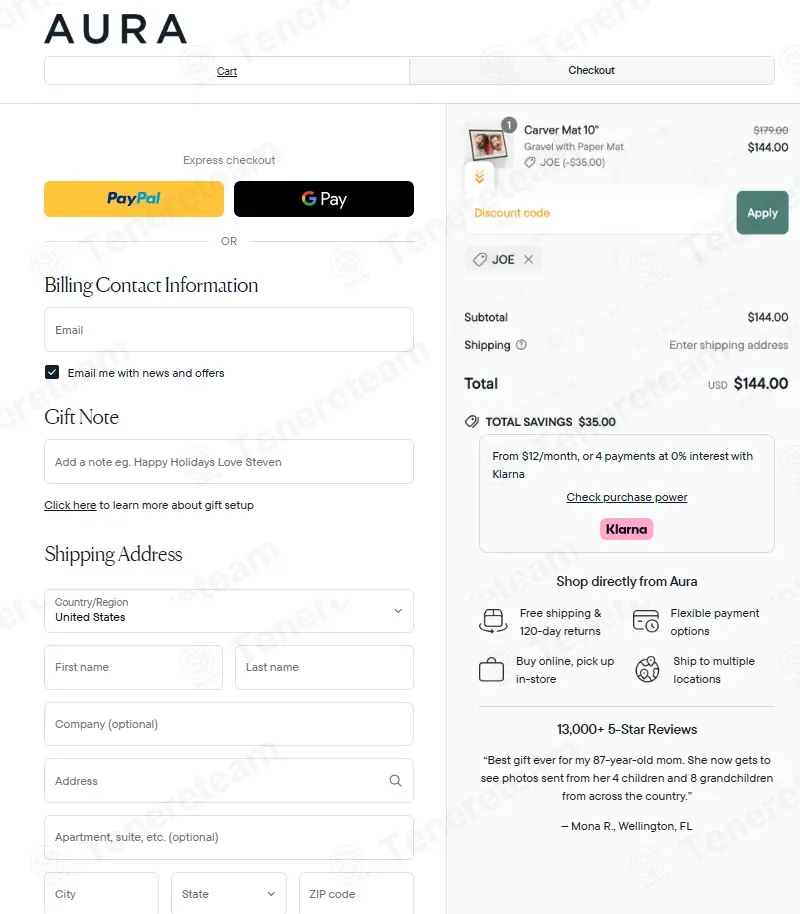
Task: Click the free shipping box icon
Action: point(491,622)
